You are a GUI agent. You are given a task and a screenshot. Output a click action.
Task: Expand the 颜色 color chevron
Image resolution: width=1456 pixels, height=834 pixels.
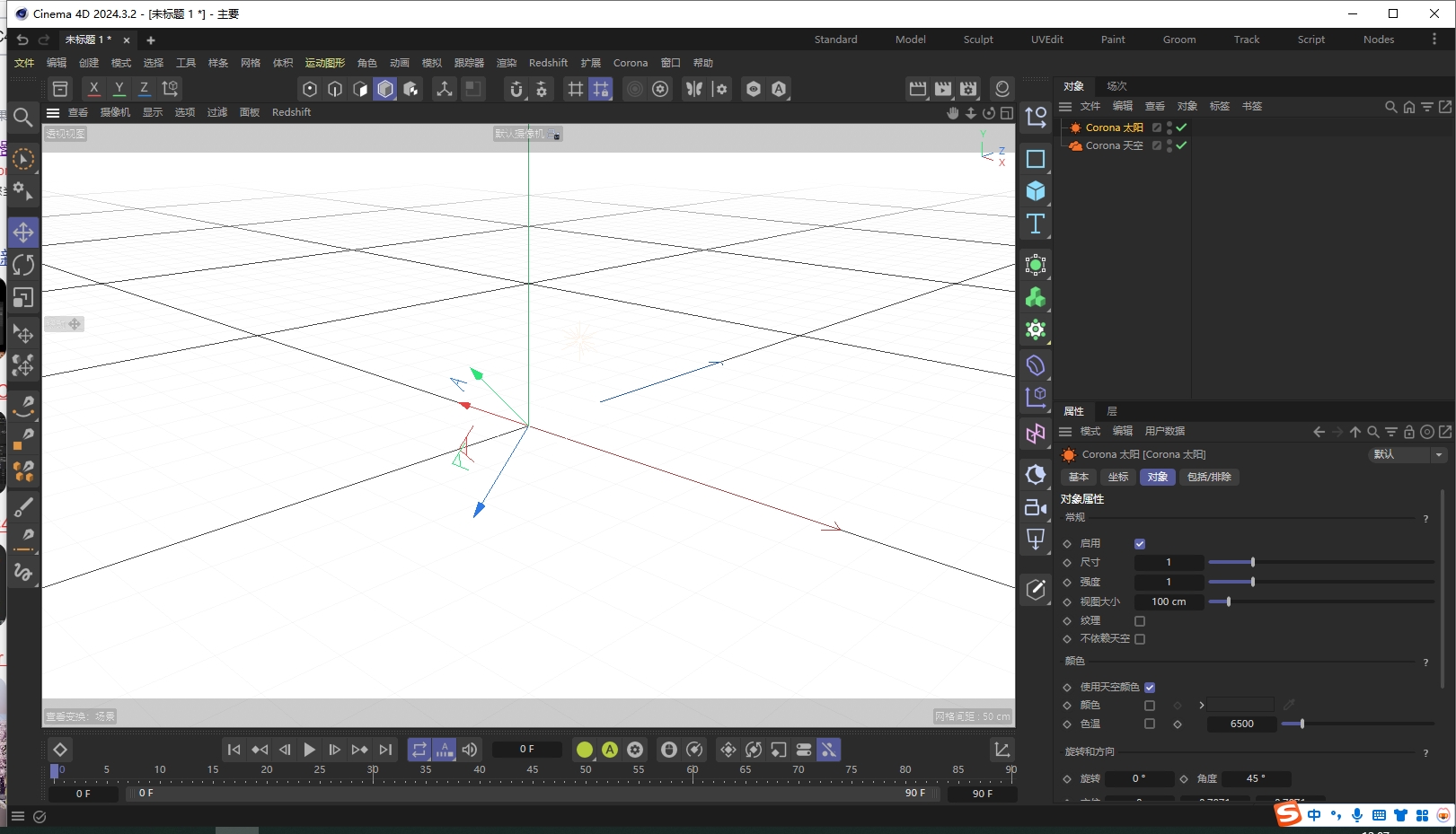tap(1202, 706)
